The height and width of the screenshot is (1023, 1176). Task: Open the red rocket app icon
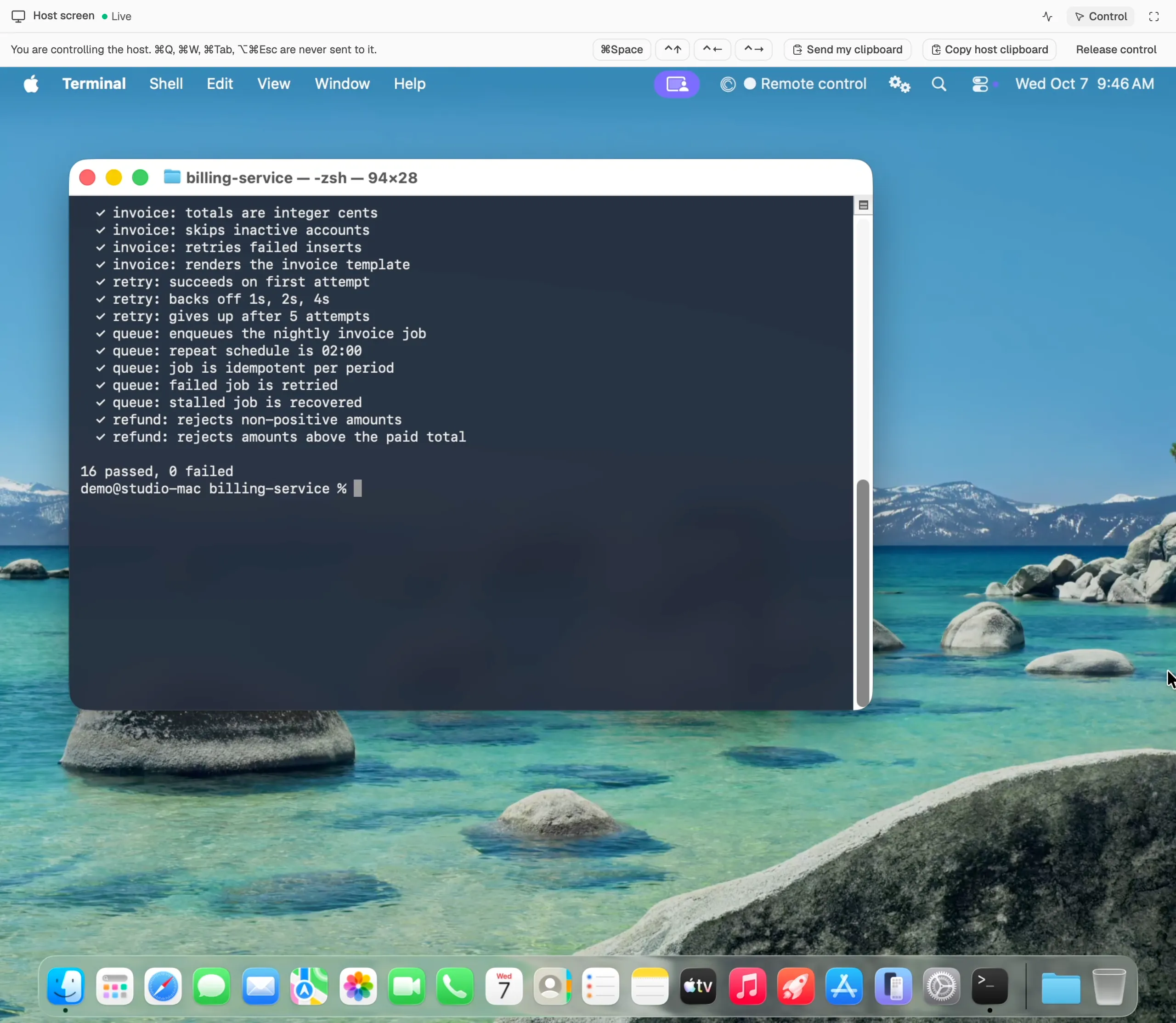(796, 986)
